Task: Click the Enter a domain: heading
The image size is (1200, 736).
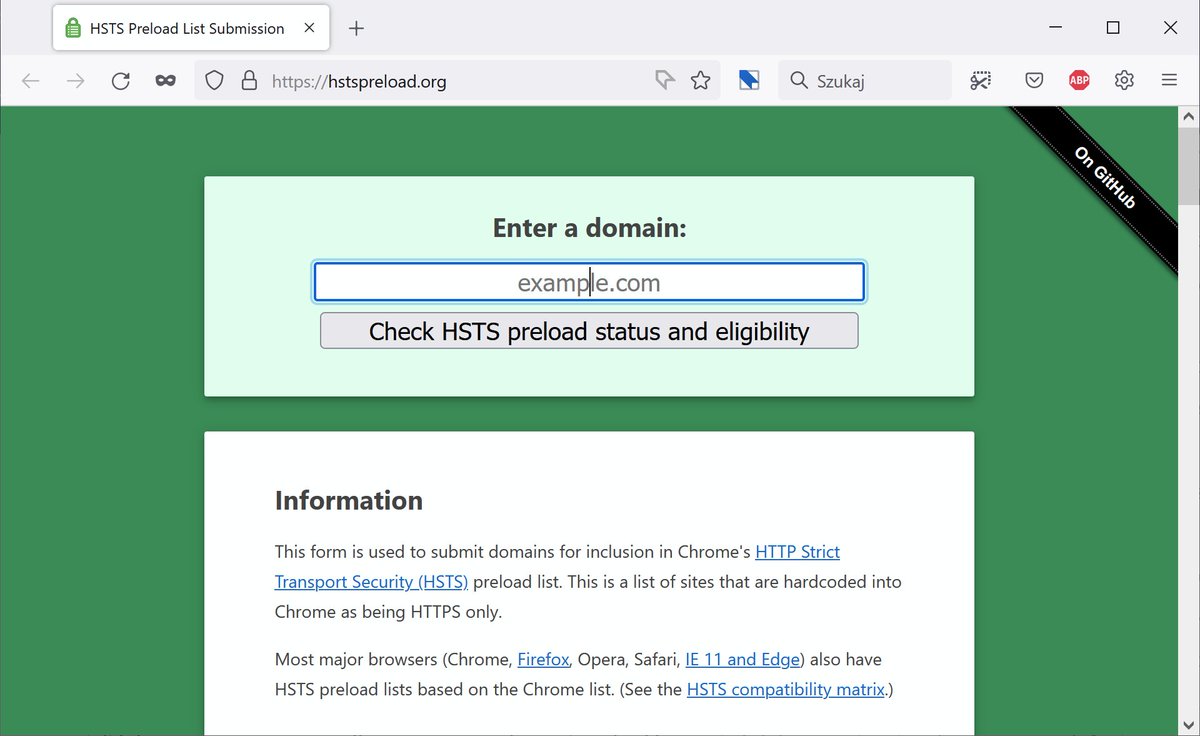Action: tap(589, 228)
